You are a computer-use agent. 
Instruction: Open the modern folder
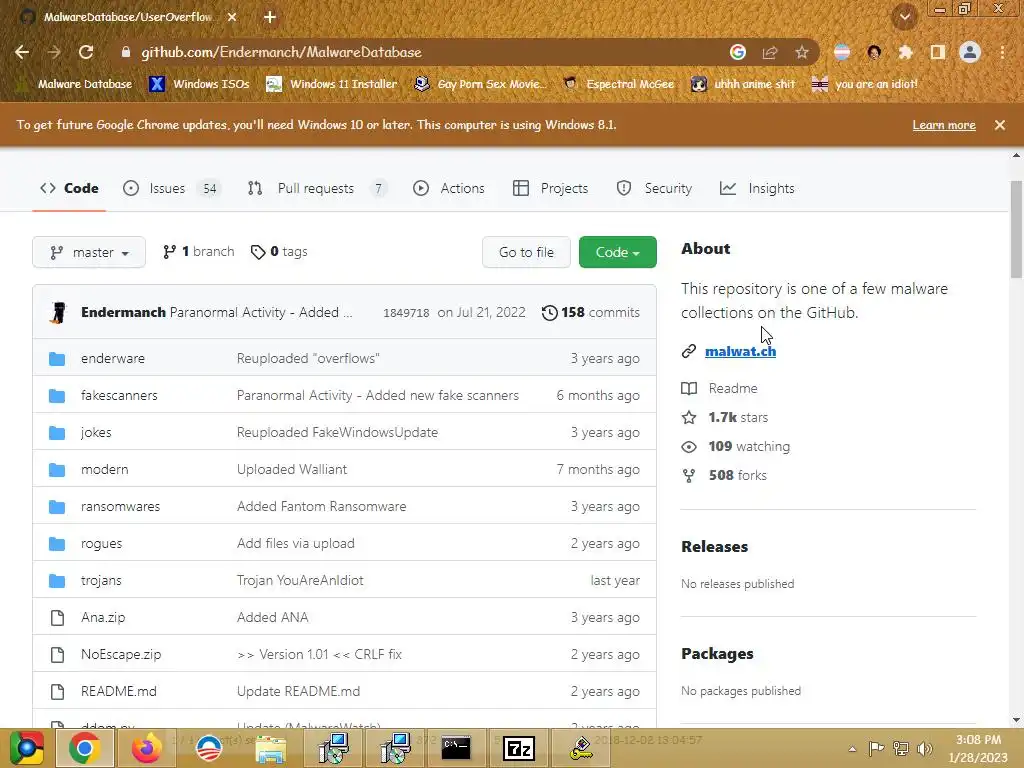click(x=104, y=469)
